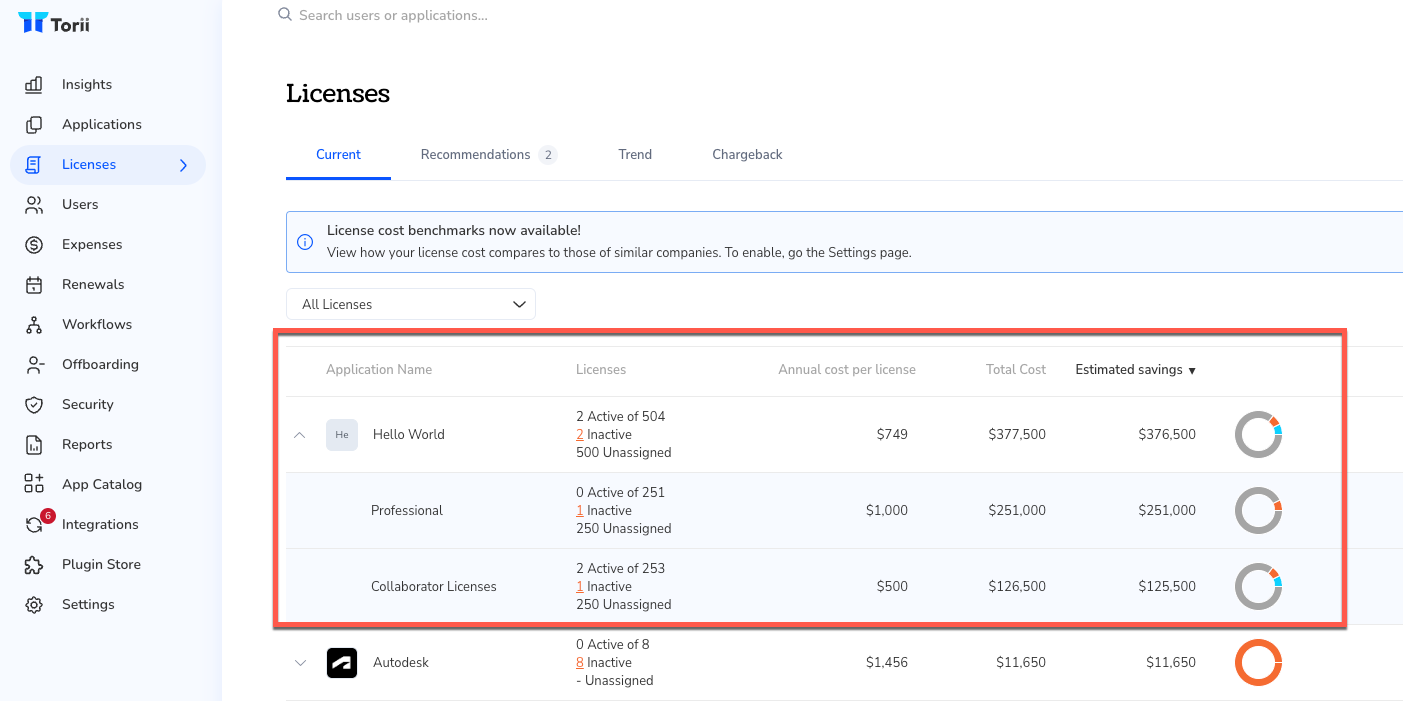Click Hello World's 2 inactive licenses link
The width and height of the screenshot is (1403, 701).
pyautogui.click(x=580, y=434)
